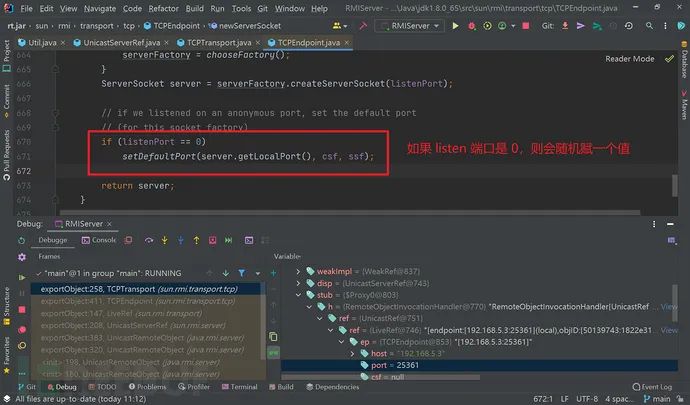Click Git commit arrow icon

pyautogui.click(x=581, y=26)
